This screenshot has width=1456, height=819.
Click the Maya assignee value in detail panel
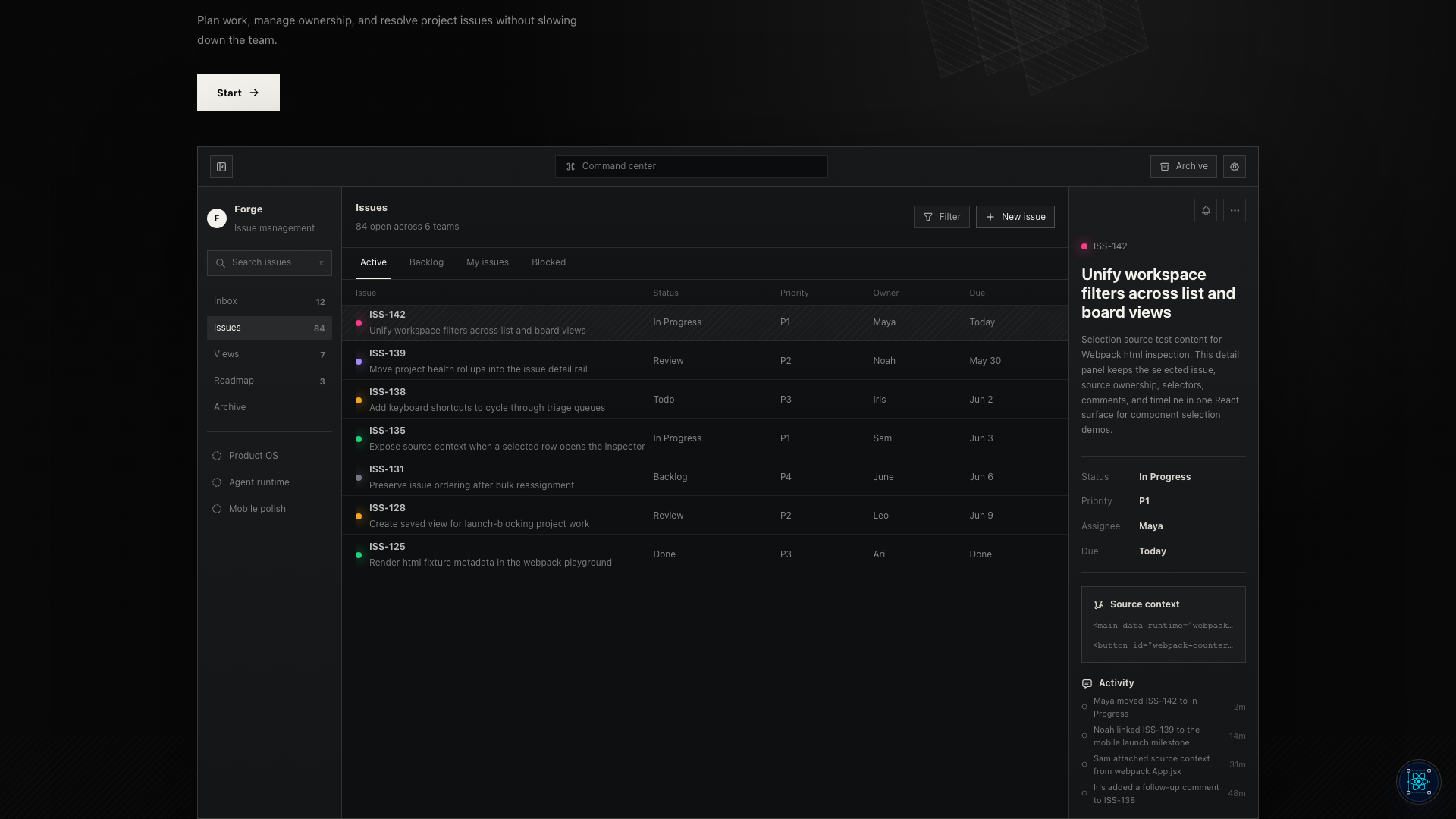[1150, 526]
